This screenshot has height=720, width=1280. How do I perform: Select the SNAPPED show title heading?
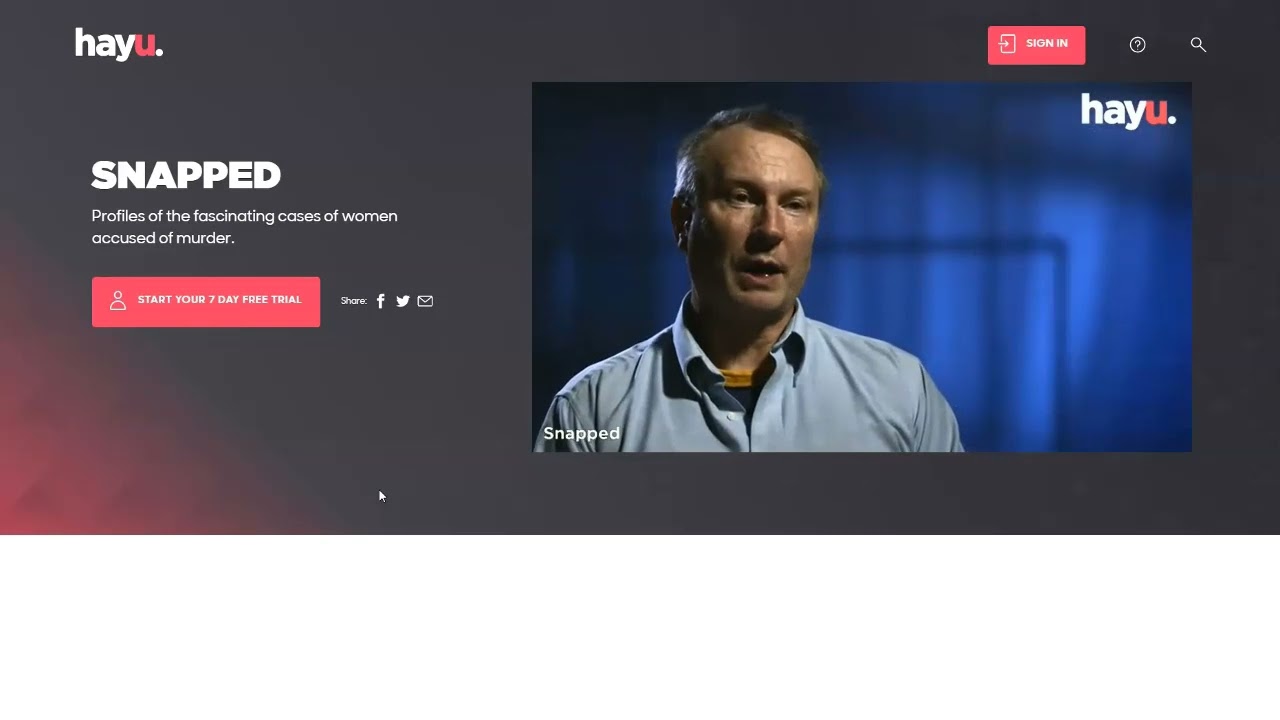click(186, 176)
